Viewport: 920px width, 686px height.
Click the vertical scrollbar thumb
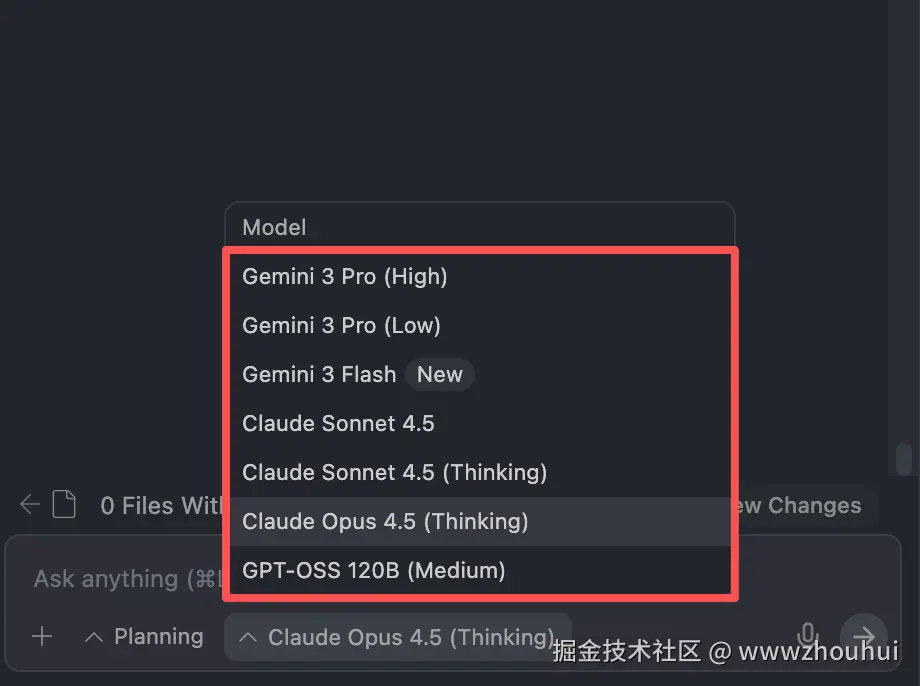pyautogui.click(x=903, y=459)
